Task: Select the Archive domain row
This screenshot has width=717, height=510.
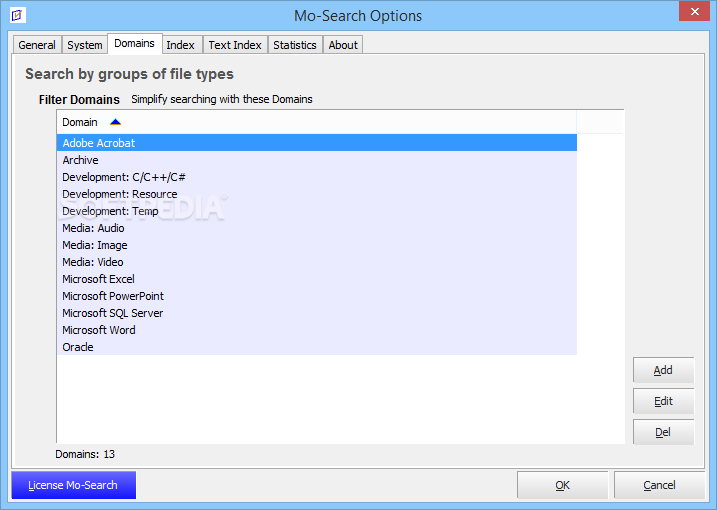Action: [x=316, y=160]
